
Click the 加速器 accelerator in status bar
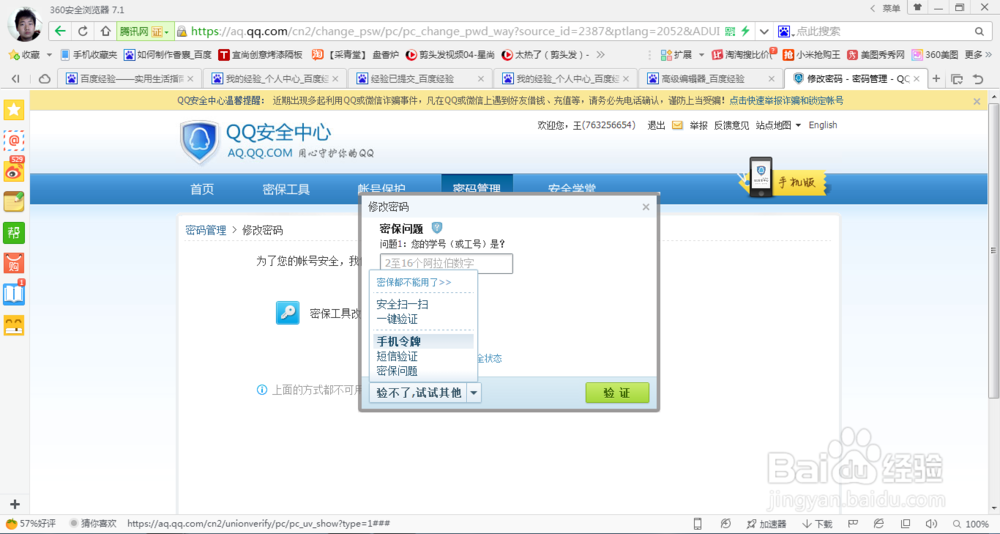click(x=766, y=524)
